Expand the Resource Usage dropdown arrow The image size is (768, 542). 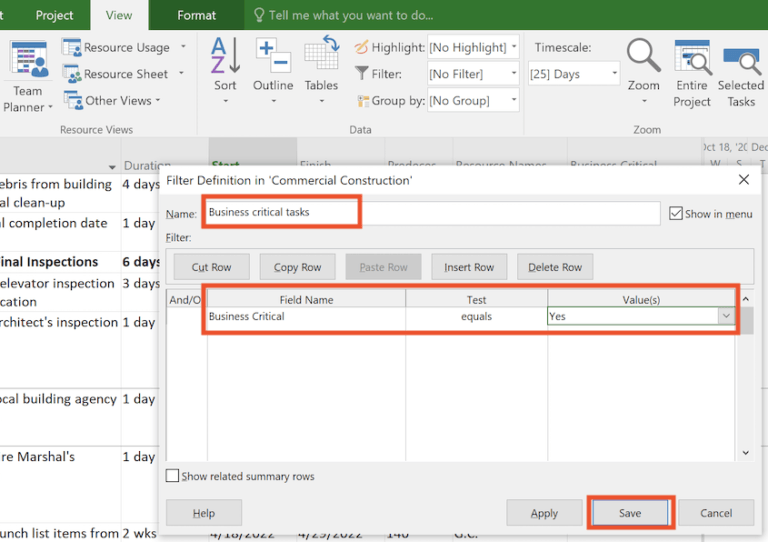point(183,47)
